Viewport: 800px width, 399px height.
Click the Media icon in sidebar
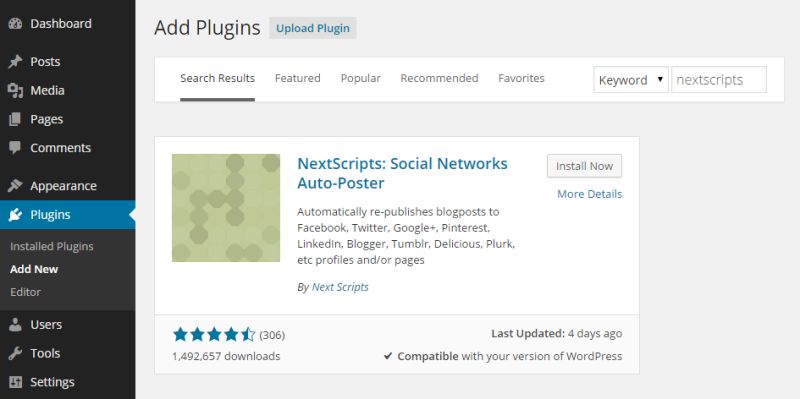point(15,91)
